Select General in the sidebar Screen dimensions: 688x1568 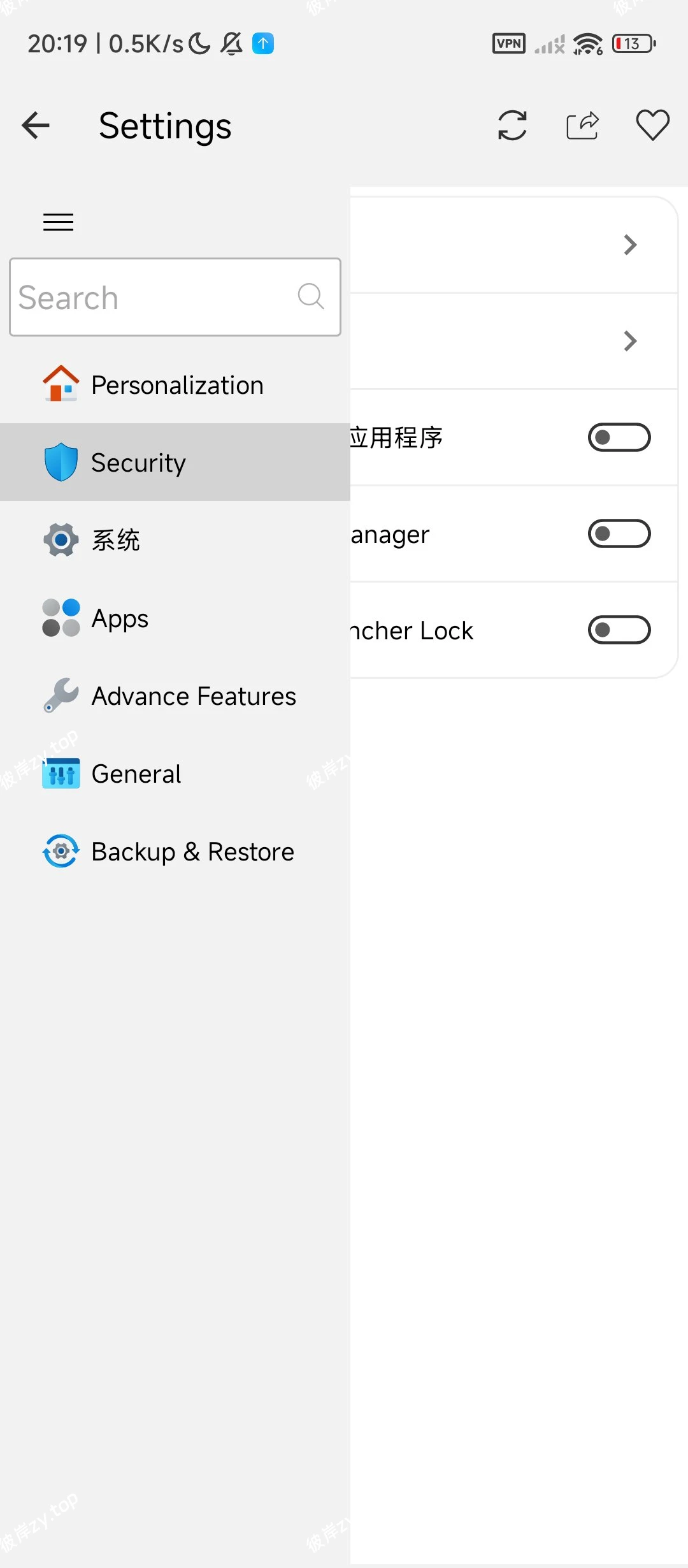[136, 773]
